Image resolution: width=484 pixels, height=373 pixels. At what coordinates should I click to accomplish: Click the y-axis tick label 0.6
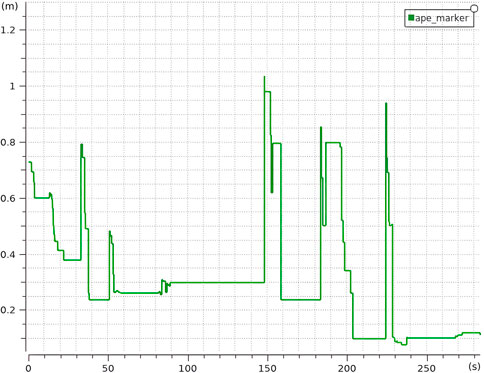[8, 198]
